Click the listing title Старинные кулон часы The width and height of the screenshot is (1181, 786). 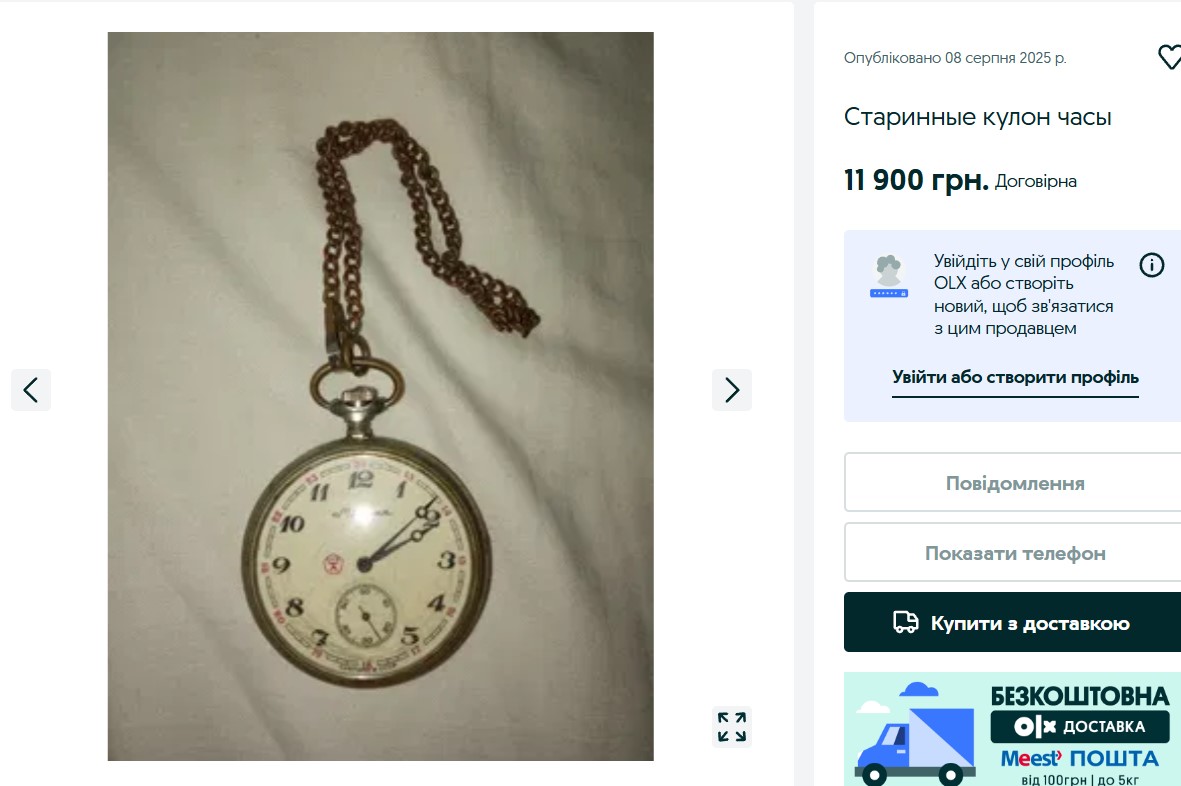(x=978, y=117)
